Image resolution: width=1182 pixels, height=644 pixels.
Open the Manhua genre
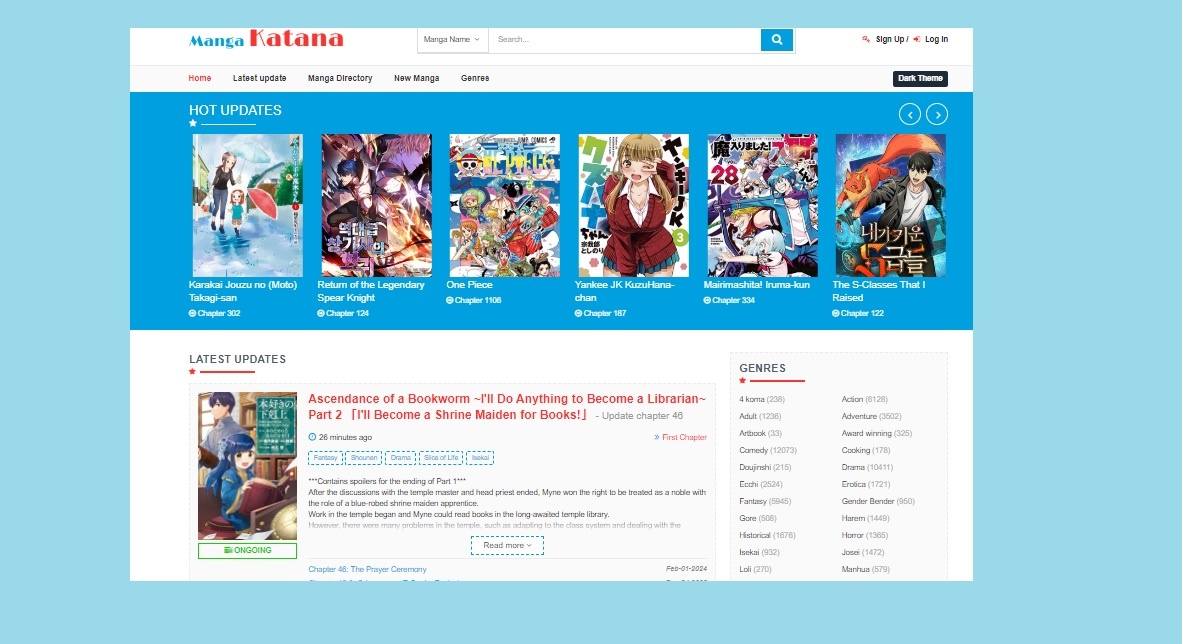click(865, 569)
